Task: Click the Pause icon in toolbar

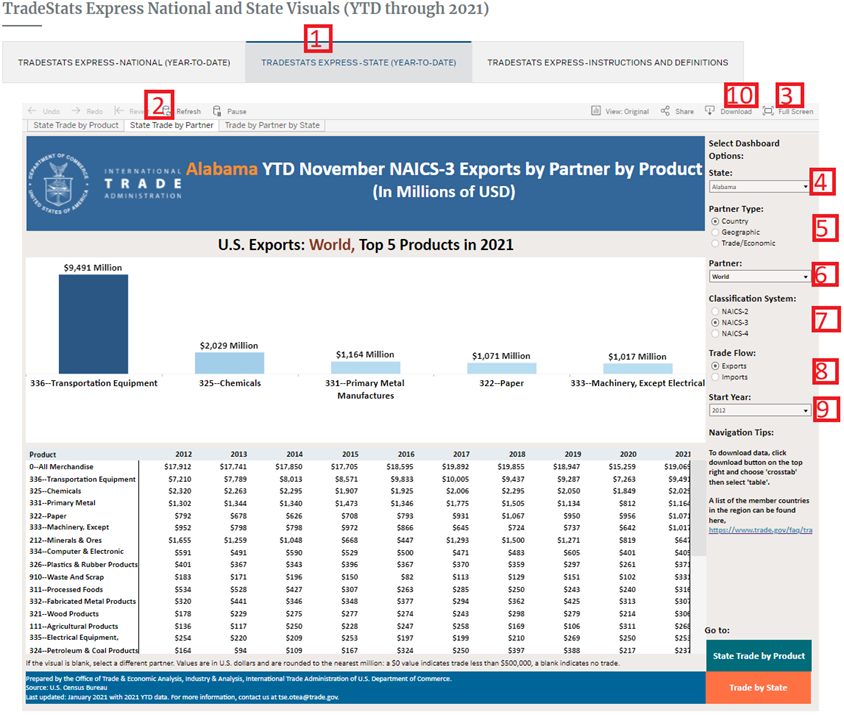Action: (217, 111)
